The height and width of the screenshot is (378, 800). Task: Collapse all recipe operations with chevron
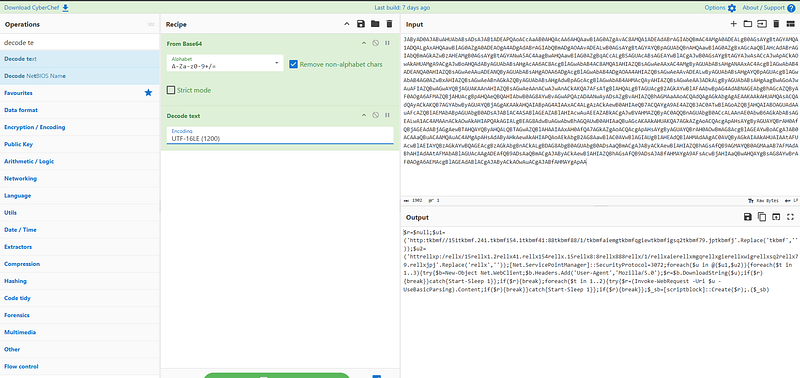[347, 24]
